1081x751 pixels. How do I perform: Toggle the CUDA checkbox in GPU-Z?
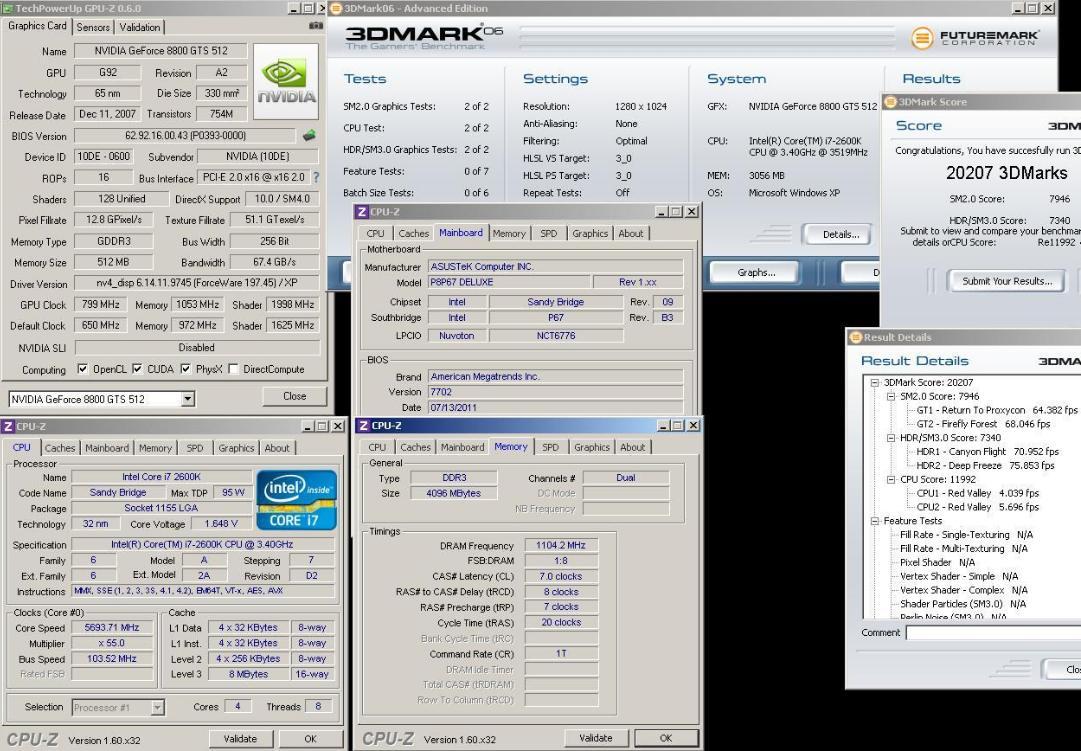[137, 369]
